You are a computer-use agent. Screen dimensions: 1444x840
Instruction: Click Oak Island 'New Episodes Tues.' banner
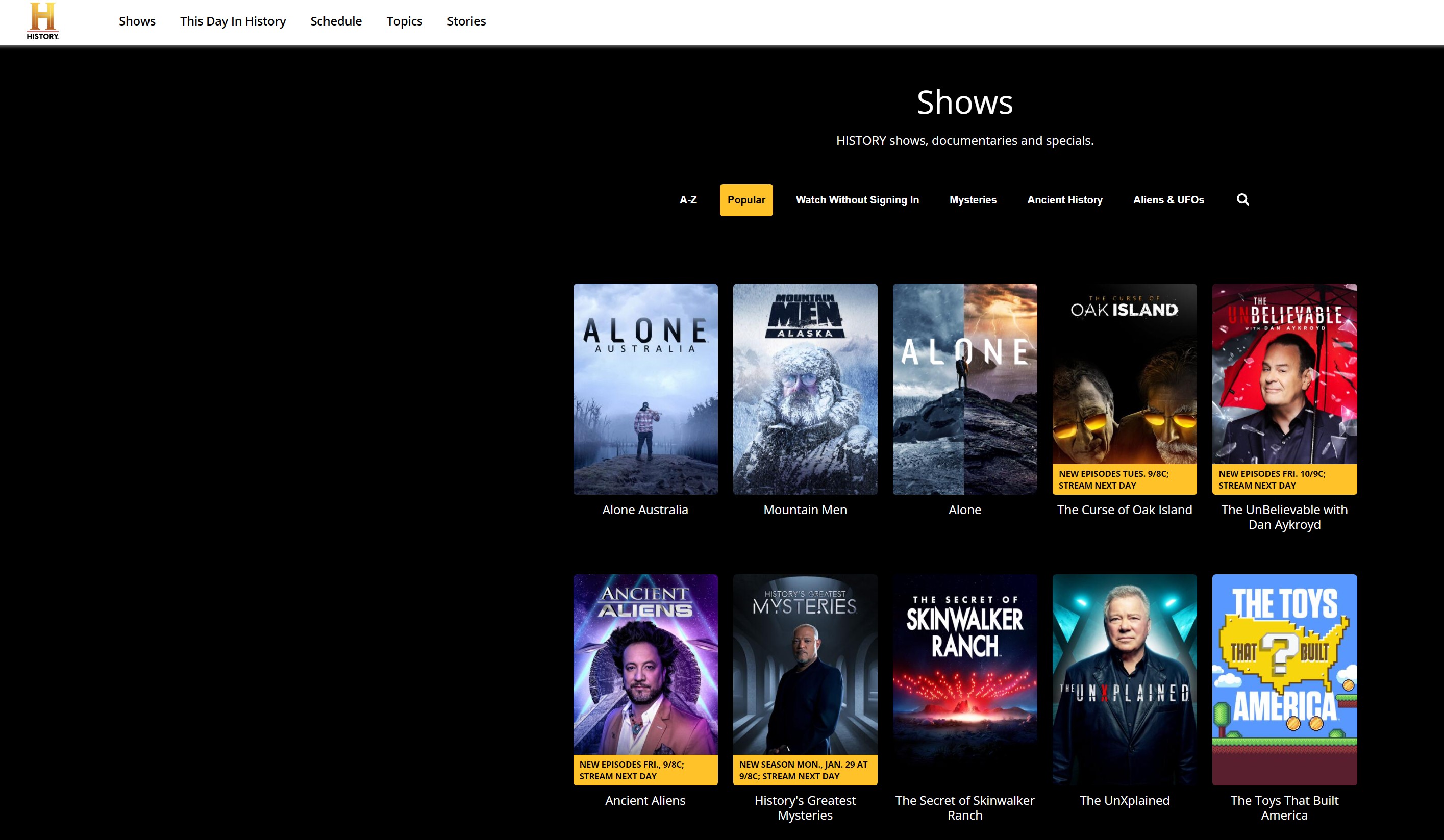[1124, 479]
